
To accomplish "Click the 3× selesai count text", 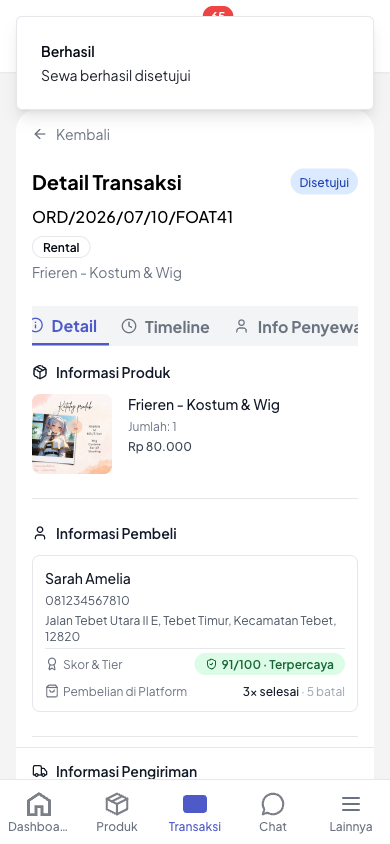I will pyautogui.click(x=271, y=692).
